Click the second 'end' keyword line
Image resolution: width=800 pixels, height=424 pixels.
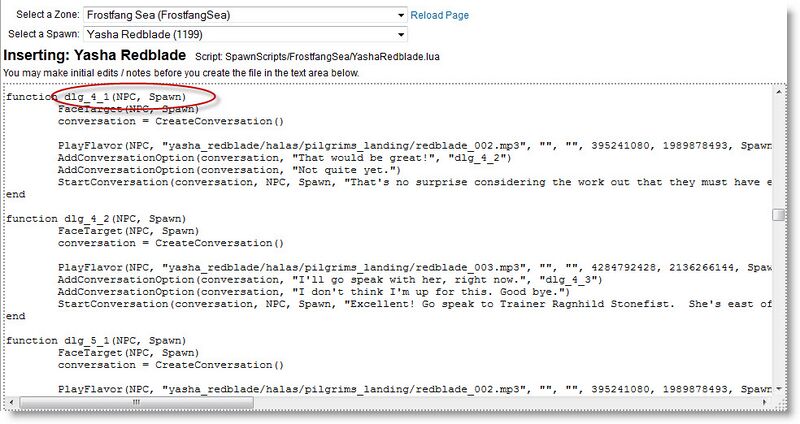(x=15, y=317)
